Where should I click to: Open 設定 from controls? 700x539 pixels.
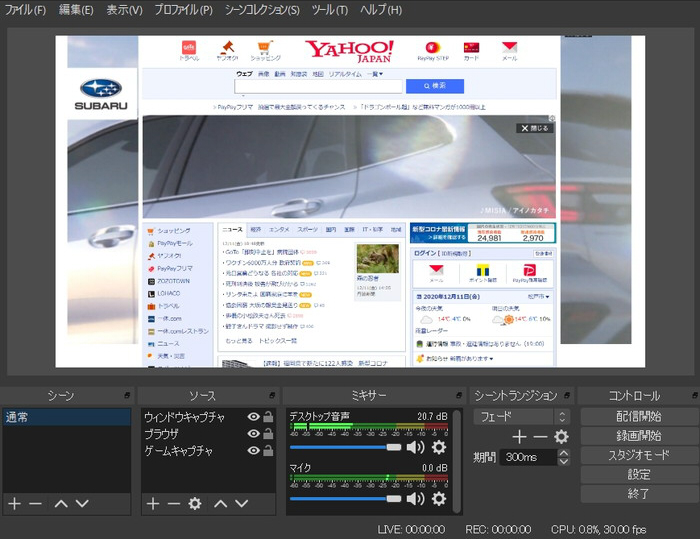click(638, 474)
